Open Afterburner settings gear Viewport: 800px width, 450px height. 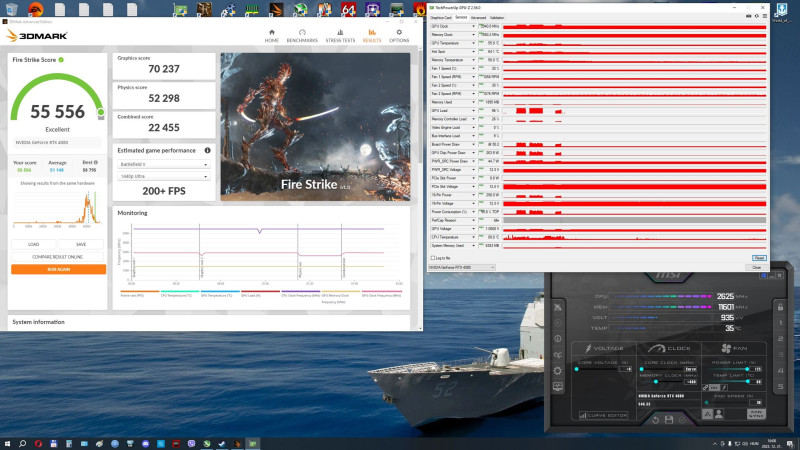click(558, 371)
